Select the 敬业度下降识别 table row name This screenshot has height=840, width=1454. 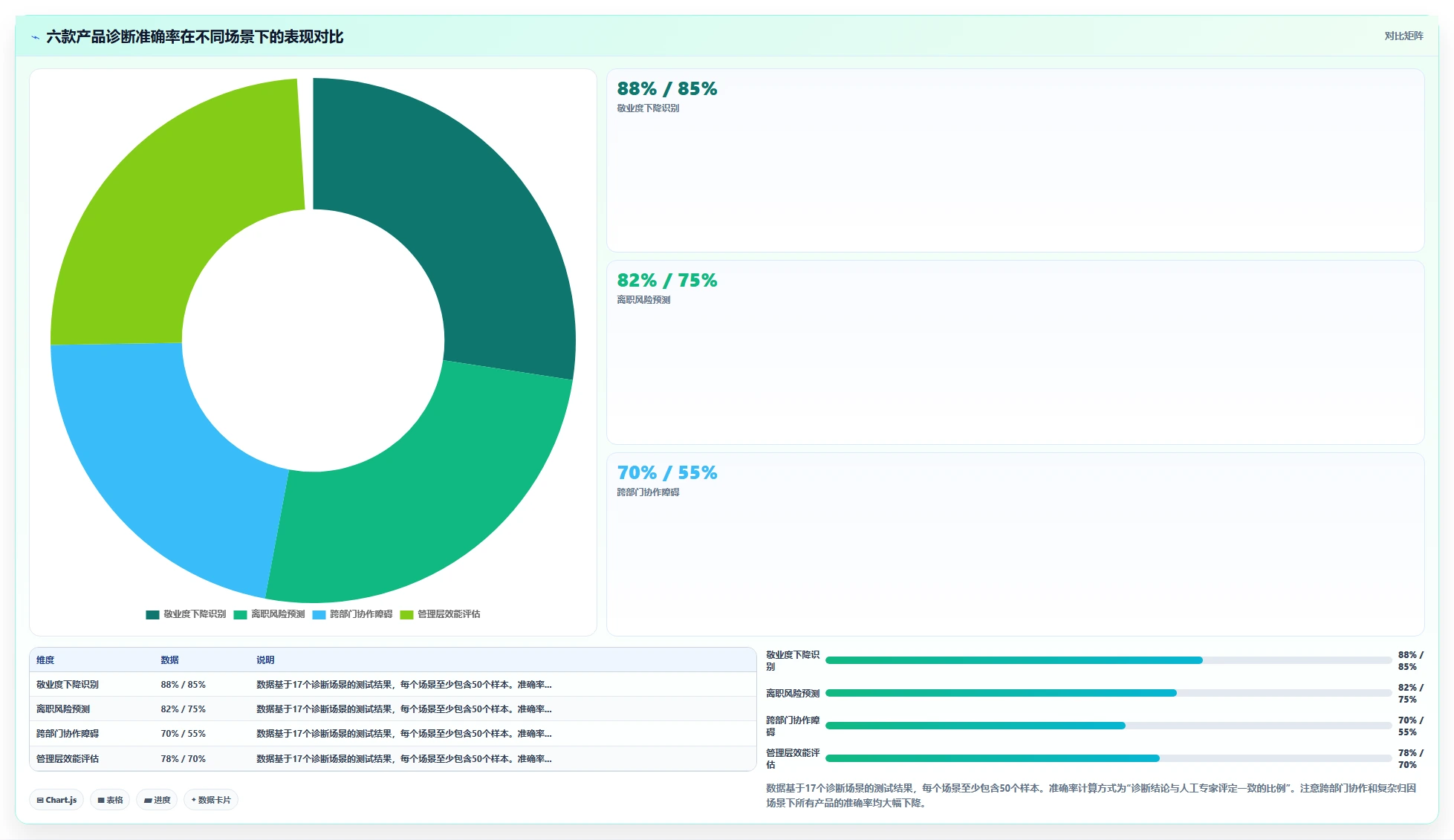tap(68, 684)
